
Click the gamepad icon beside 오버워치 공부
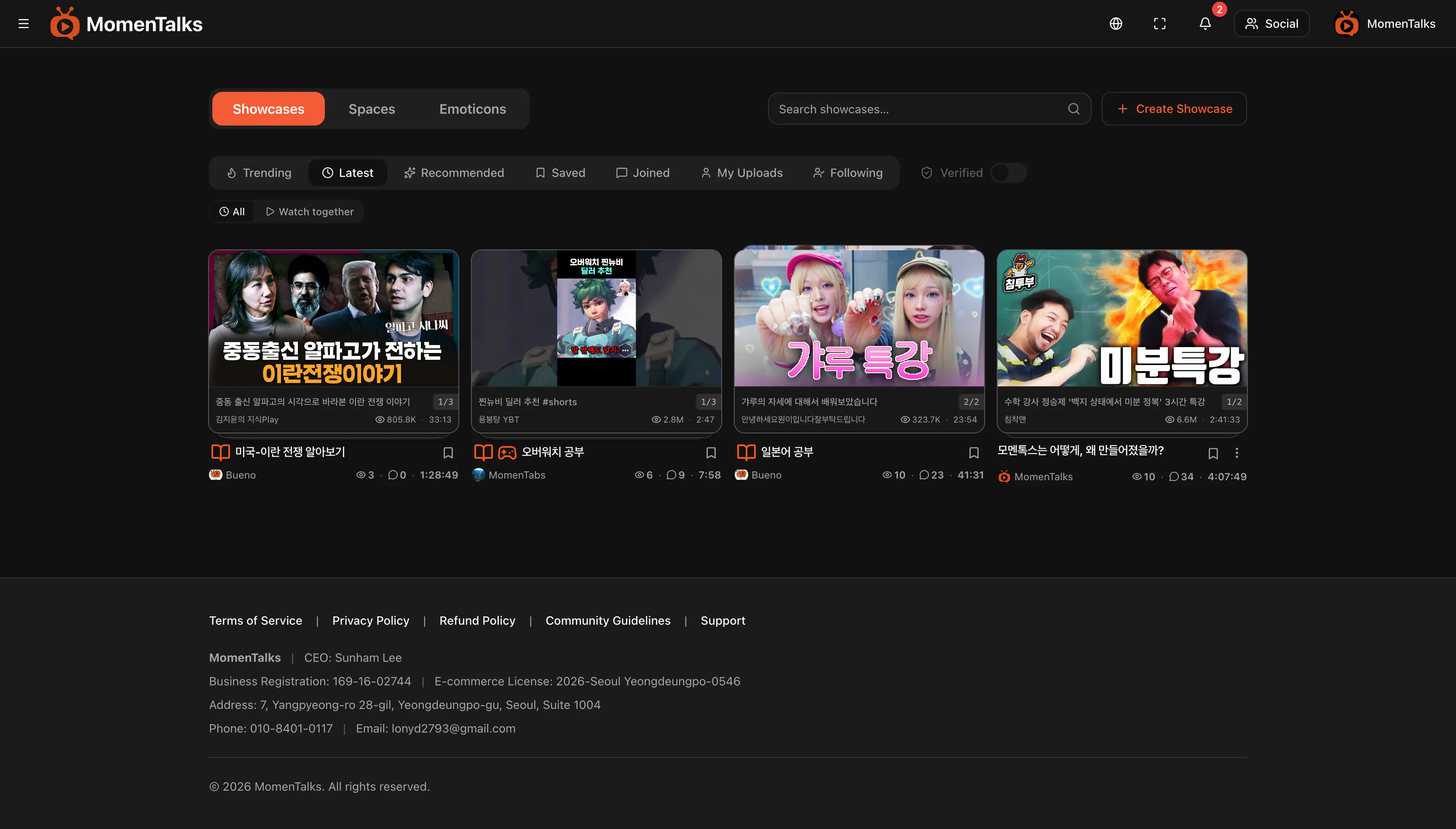point(507,453)
